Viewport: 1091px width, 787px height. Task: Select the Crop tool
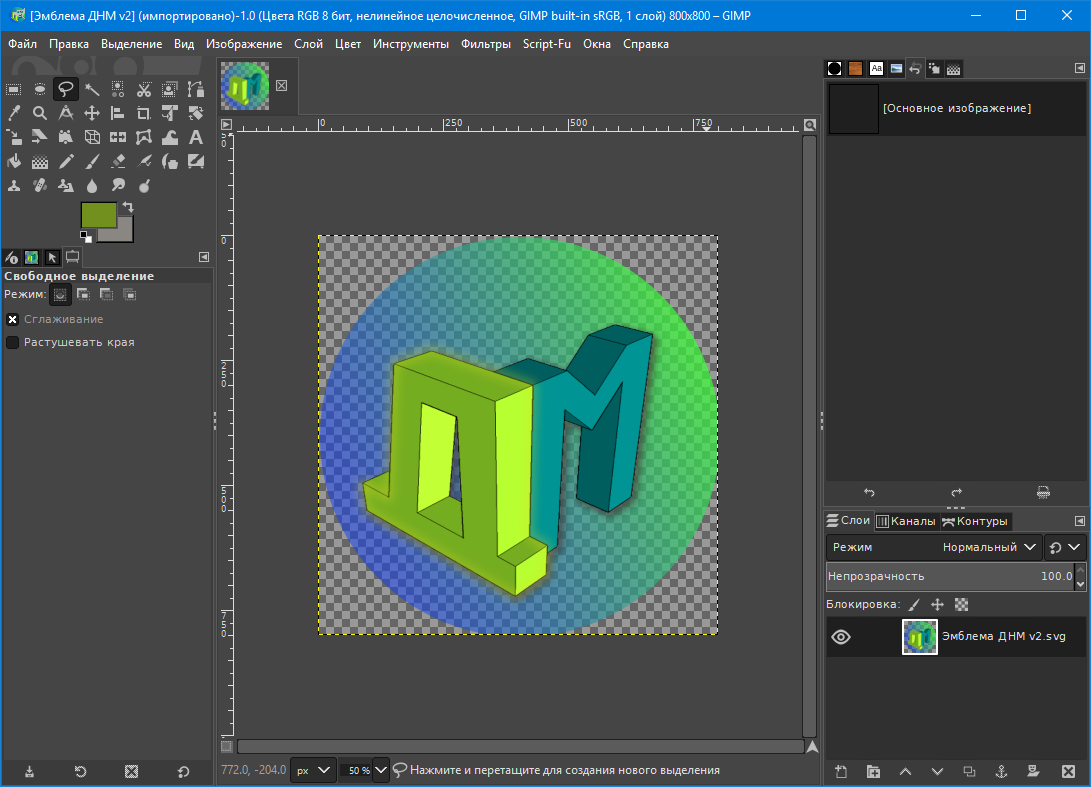[x=144, y=113]
